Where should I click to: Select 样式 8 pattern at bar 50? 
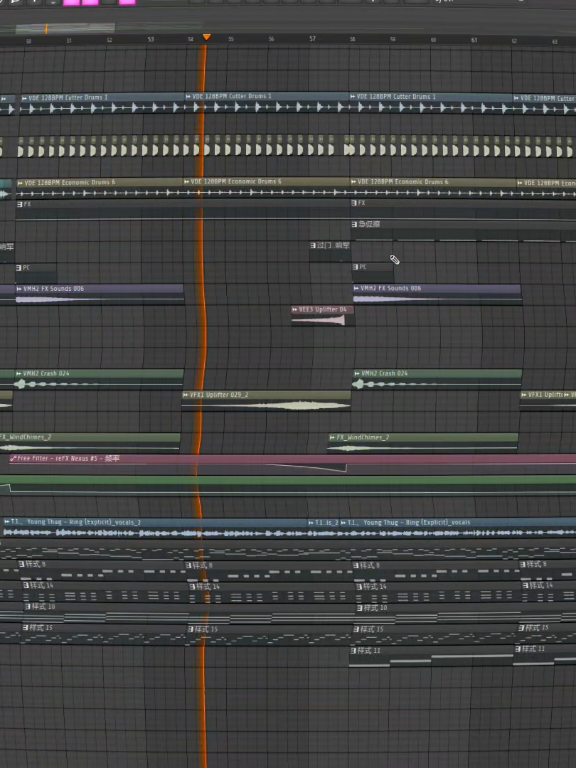point(101,571)
